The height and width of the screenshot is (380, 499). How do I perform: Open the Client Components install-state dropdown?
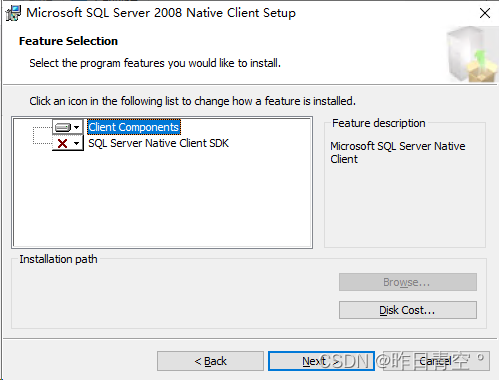[x=68, y=127]
